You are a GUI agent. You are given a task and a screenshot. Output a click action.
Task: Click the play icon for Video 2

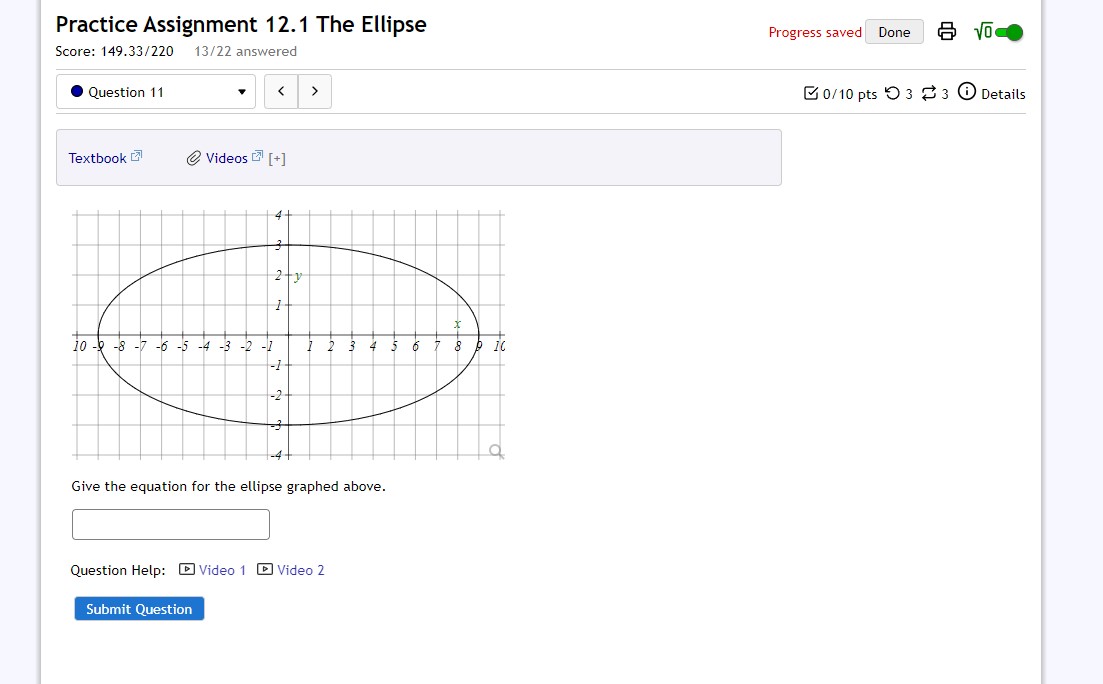[x=263, y=569]
